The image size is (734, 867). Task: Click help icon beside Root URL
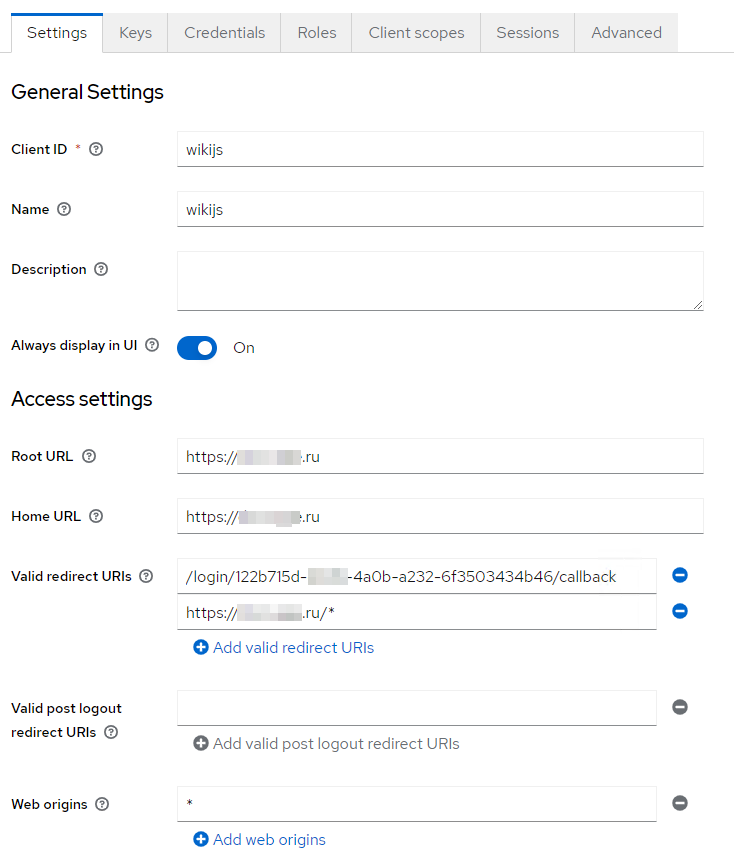coord(89,456)
